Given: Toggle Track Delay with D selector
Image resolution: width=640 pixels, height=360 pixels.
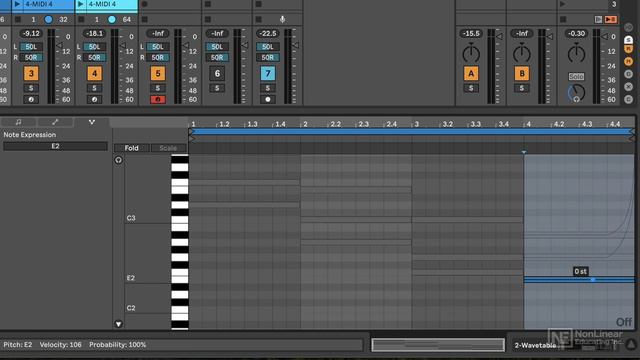Looking at the screenshot, I should pyautogui.click(x=629, y=74).
